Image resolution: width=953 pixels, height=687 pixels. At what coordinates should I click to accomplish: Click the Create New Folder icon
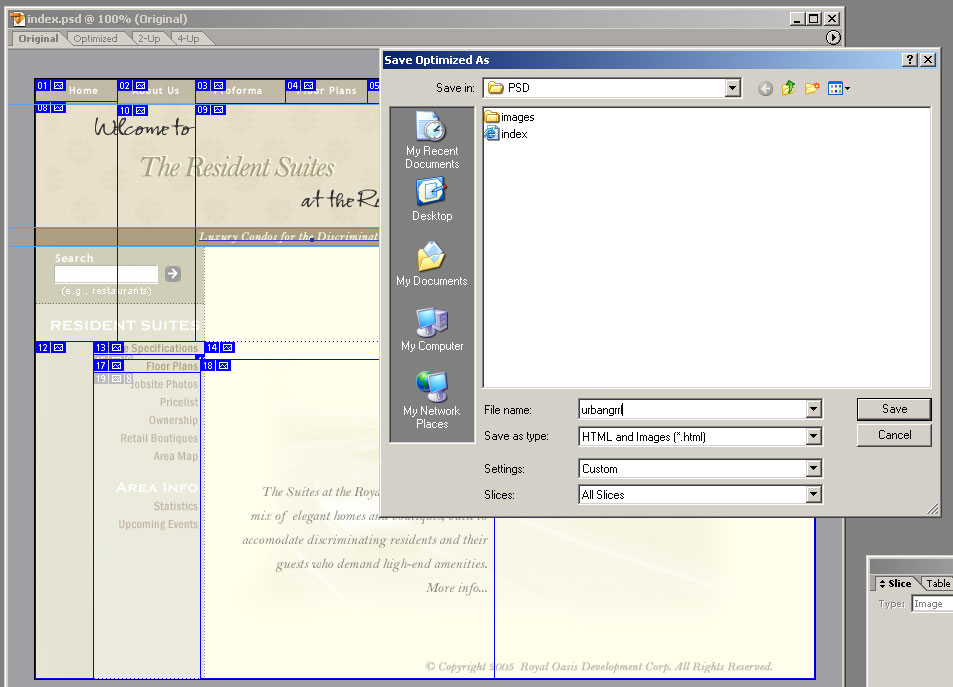811,88
